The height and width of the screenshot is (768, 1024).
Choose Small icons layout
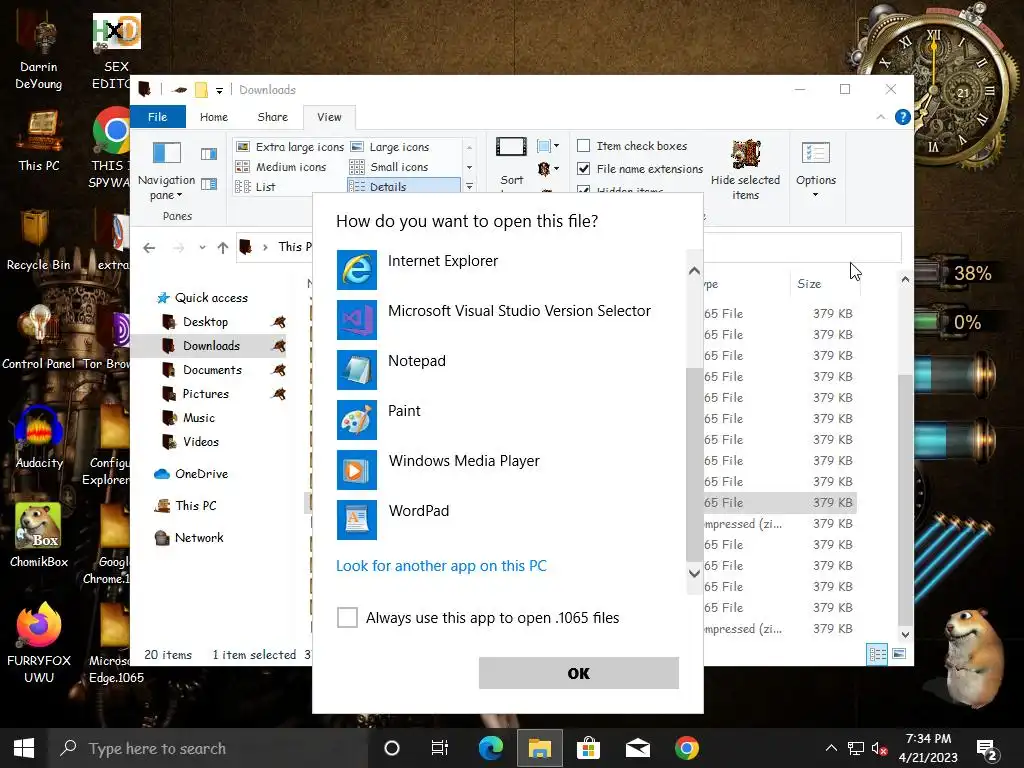(x=390, y=167)
